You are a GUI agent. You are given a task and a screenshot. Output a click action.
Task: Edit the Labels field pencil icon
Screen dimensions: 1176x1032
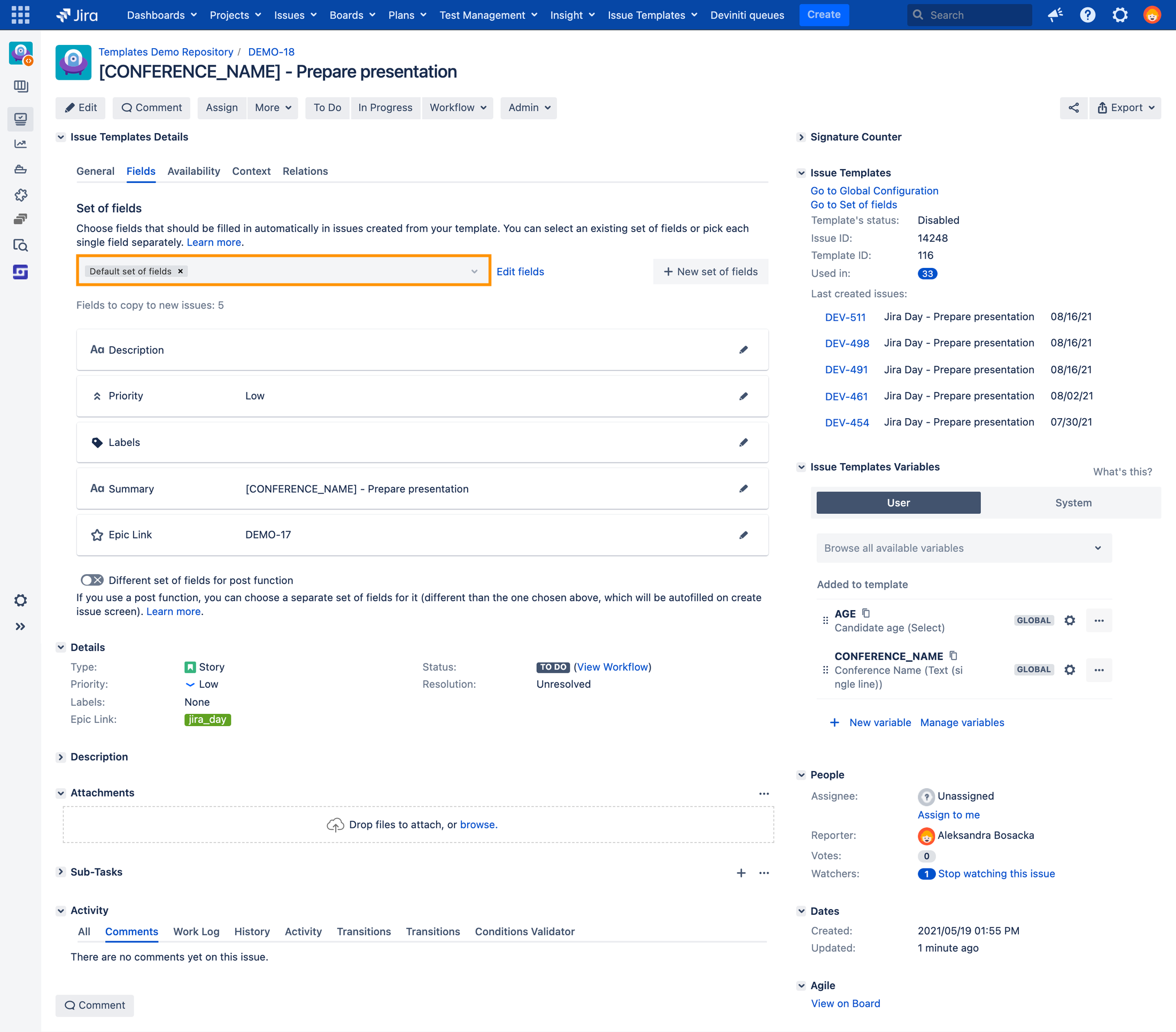click(744, 442)
